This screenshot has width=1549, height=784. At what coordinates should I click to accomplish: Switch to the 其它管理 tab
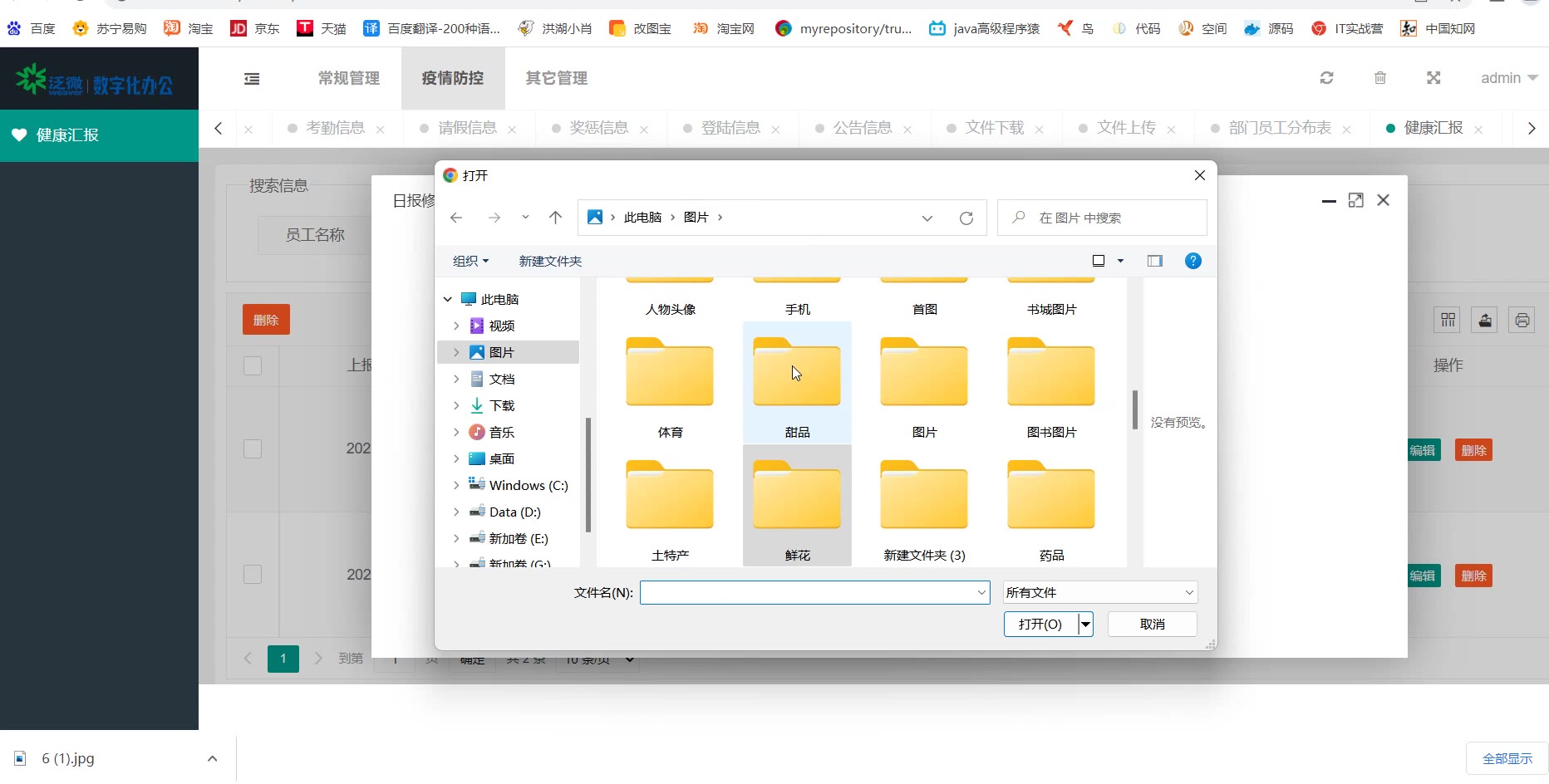[557, 78]
